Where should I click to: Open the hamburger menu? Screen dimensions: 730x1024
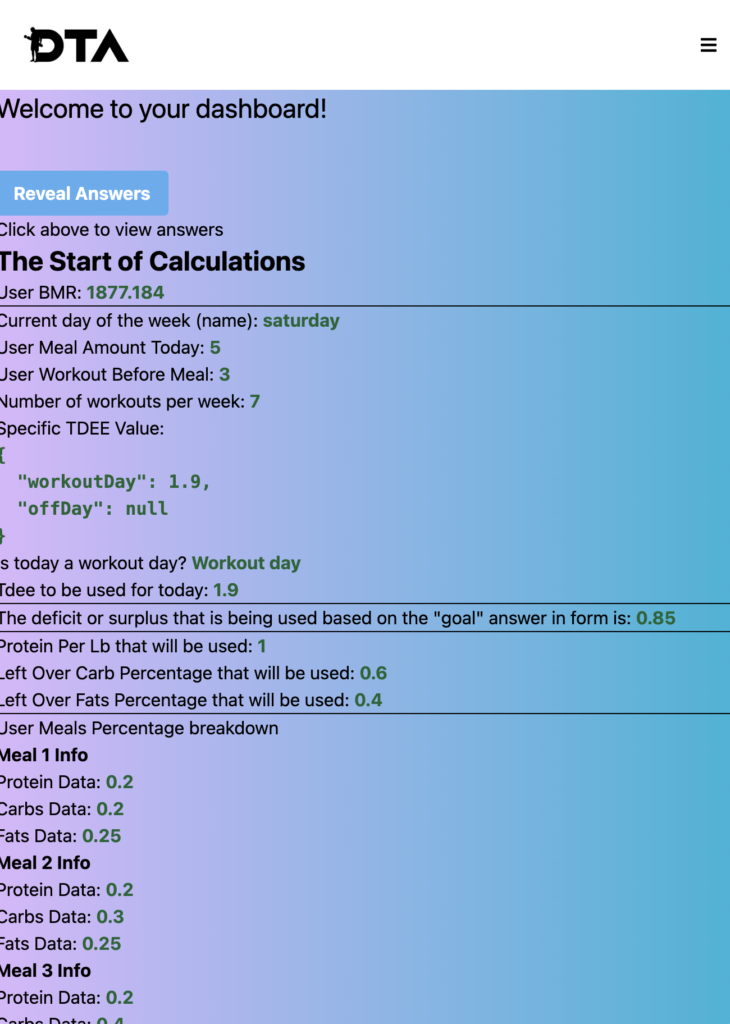pos(708,45)
